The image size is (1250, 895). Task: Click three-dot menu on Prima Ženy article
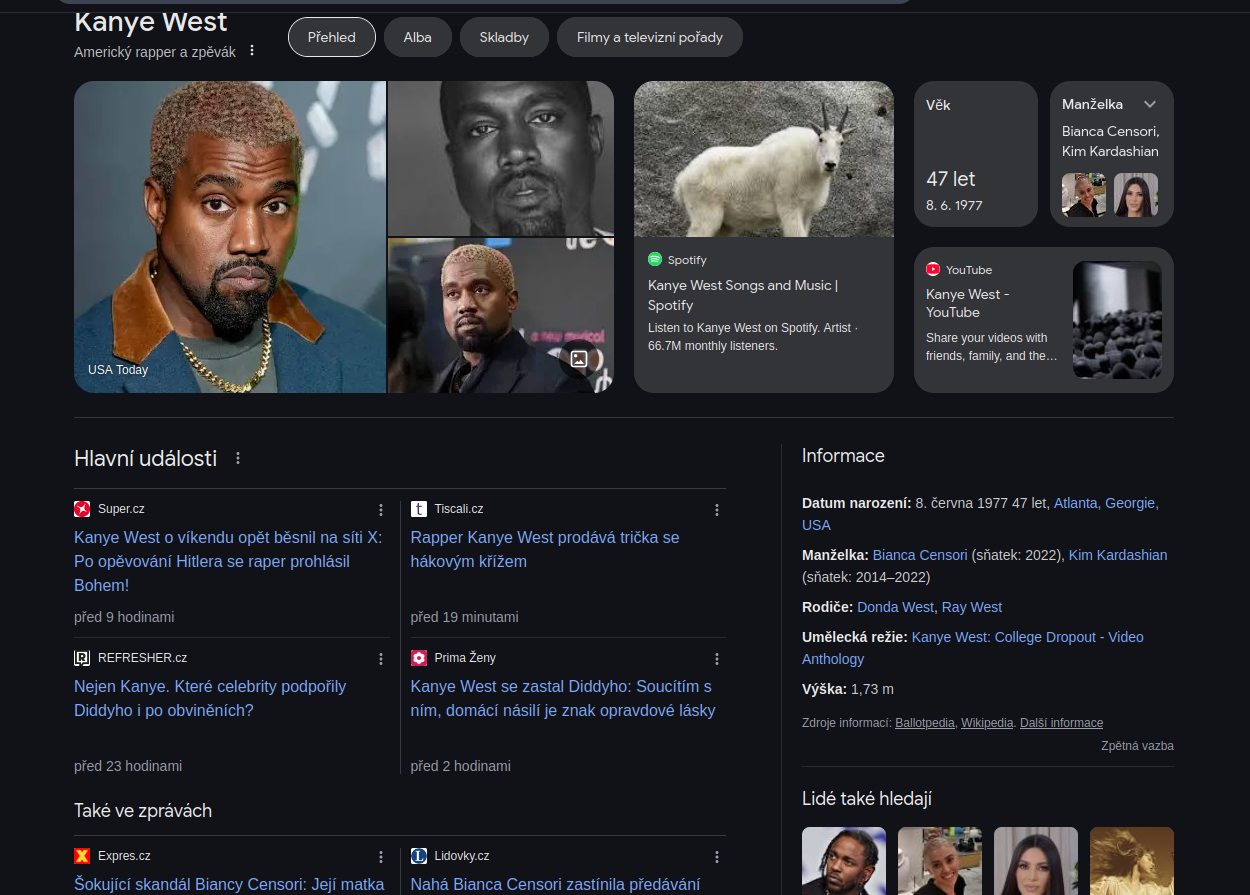point(716,659)
